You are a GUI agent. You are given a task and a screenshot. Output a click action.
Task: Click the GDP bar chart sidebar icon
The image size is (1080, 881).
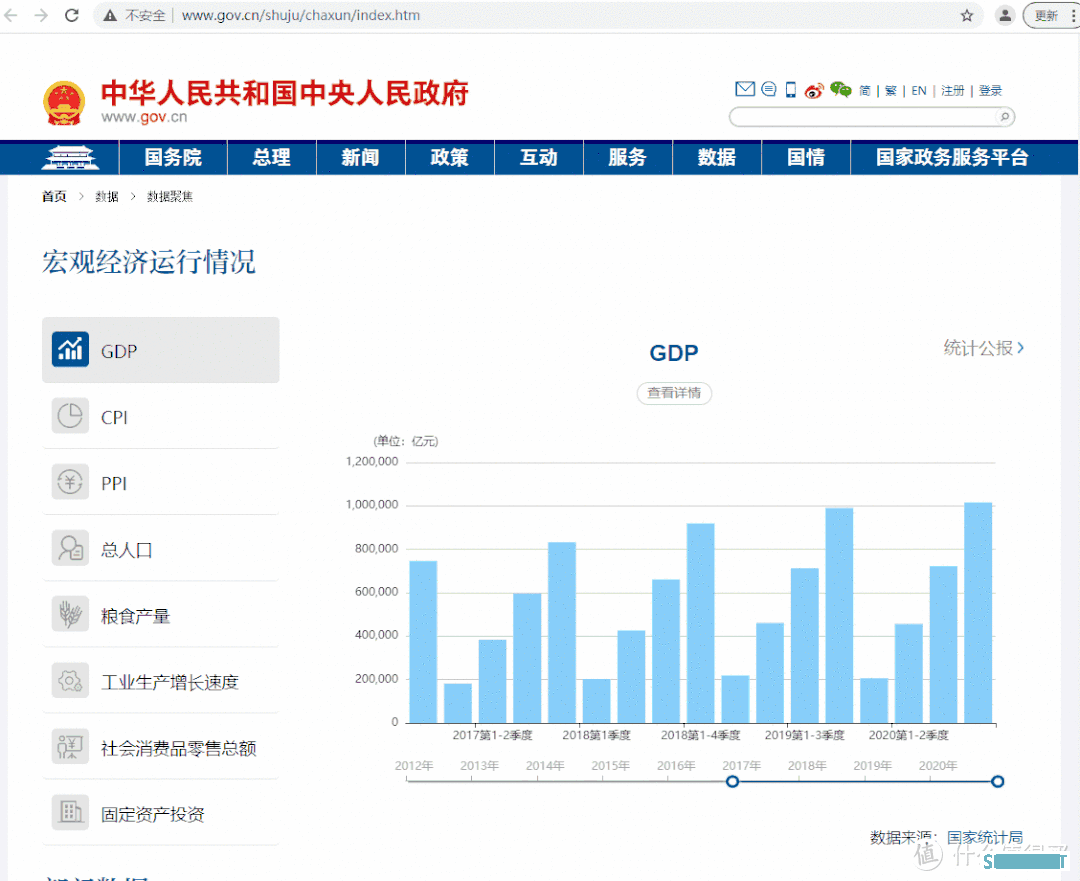(x=70, y=350)
